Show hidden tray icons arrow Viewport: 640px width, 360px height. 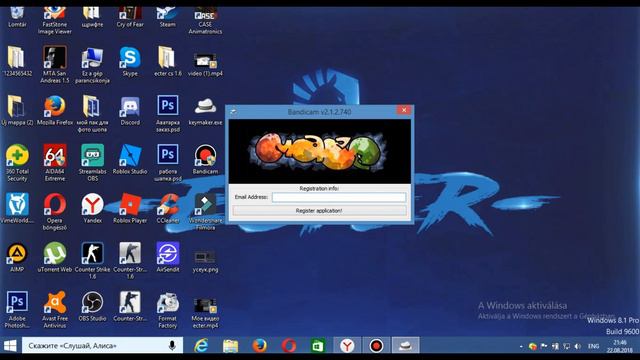521,346
